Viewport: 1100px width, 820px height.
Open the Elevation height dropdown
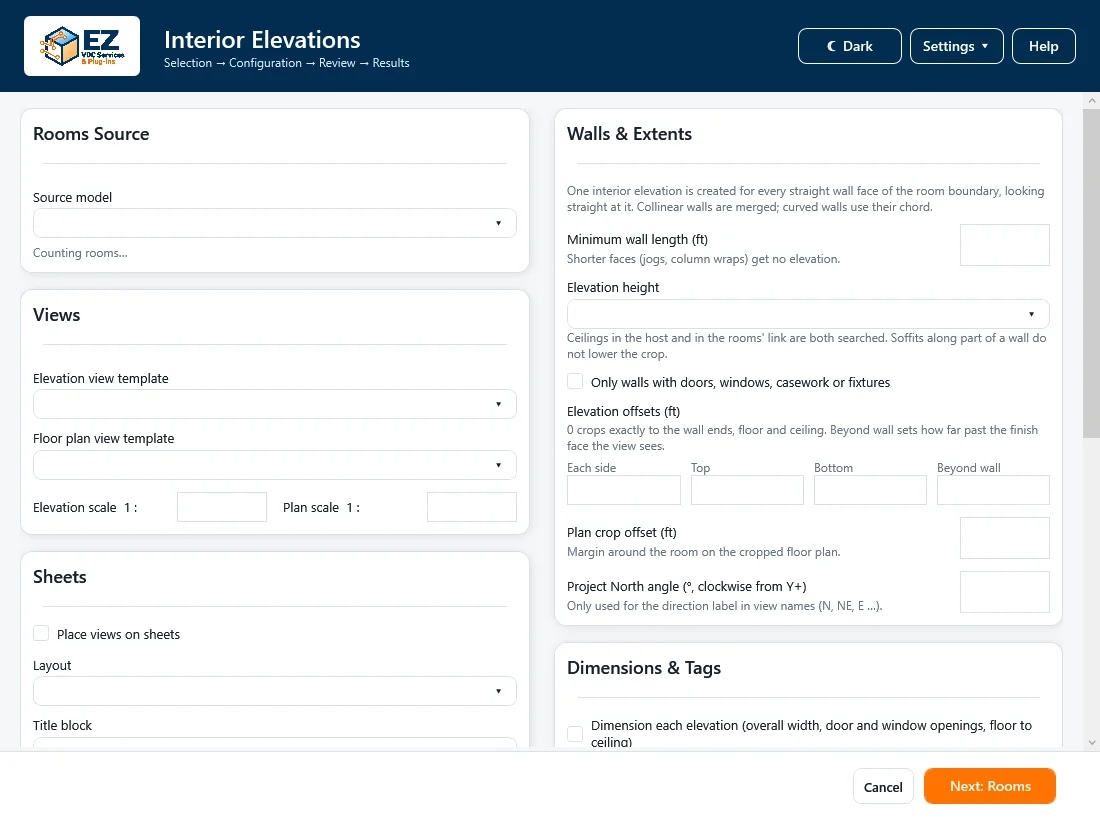807,314
